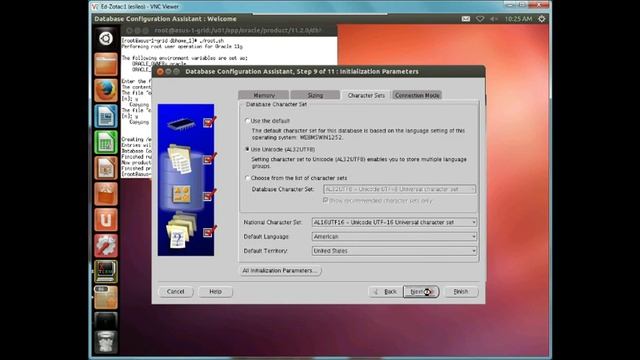
Task: Click the third checkmark step icon beside shapes
Action: (209, 195)
